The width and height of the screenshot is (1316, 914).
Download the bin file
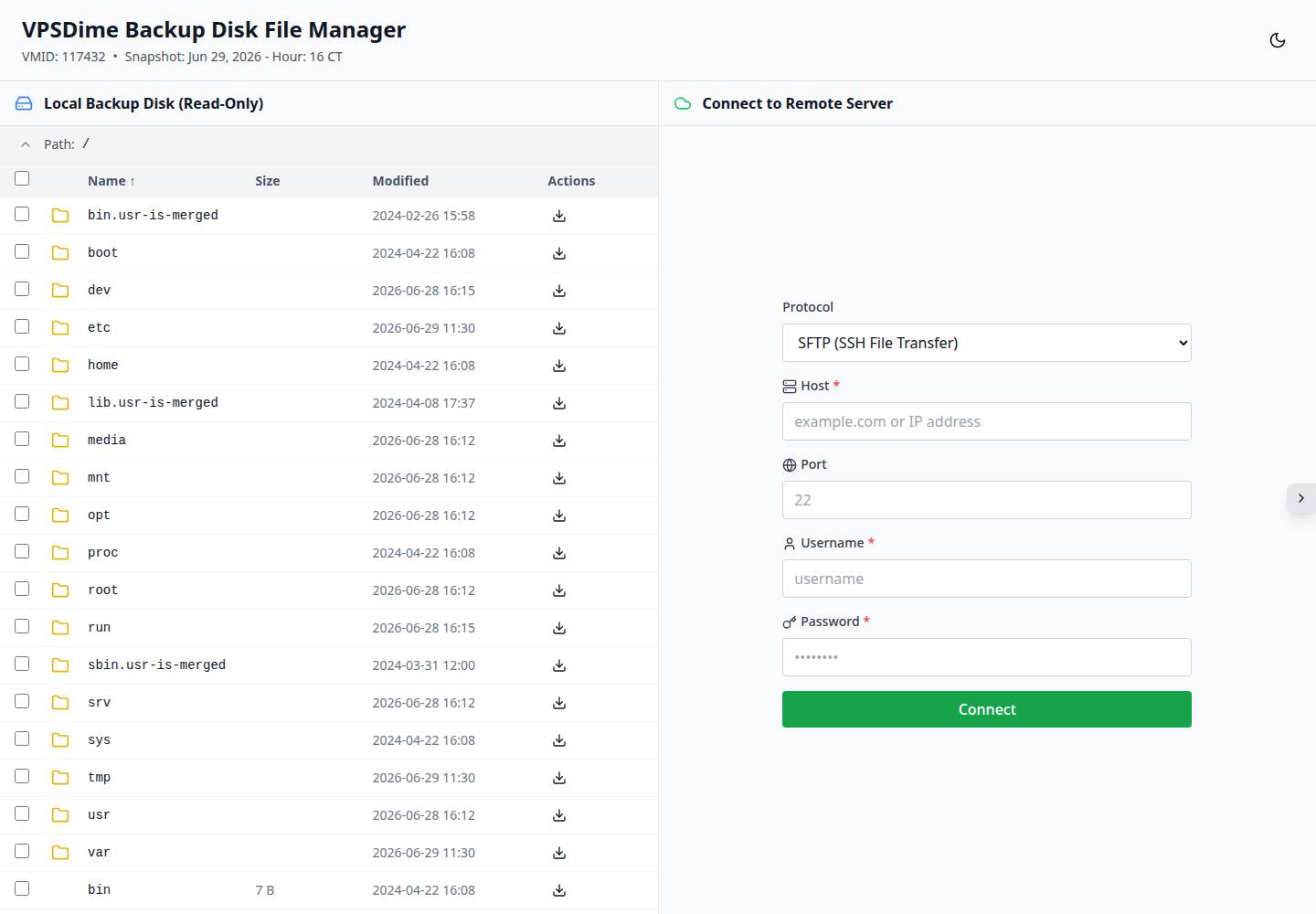559,890
